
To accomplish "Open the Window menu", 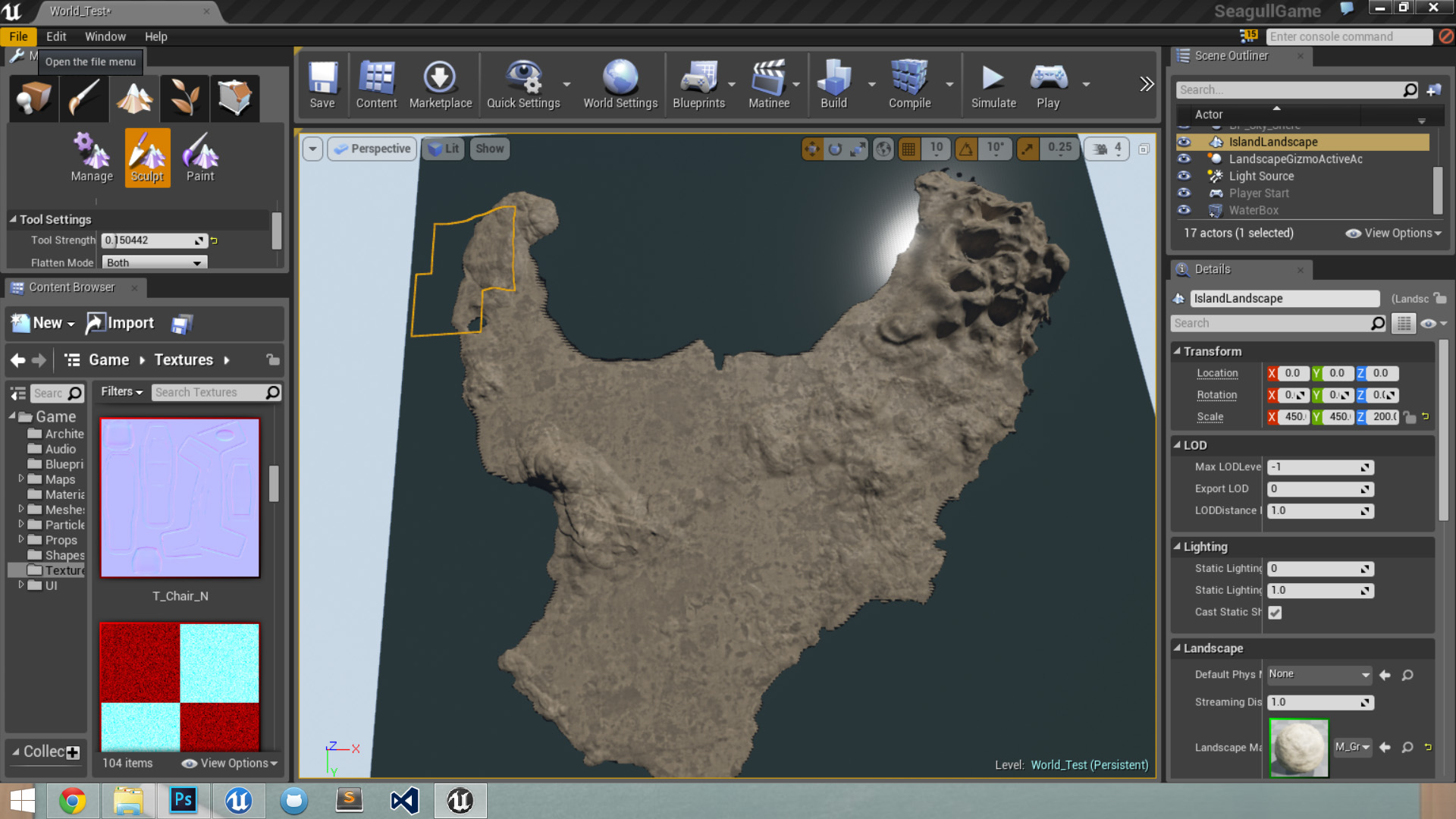I will (x=105, y=36).
